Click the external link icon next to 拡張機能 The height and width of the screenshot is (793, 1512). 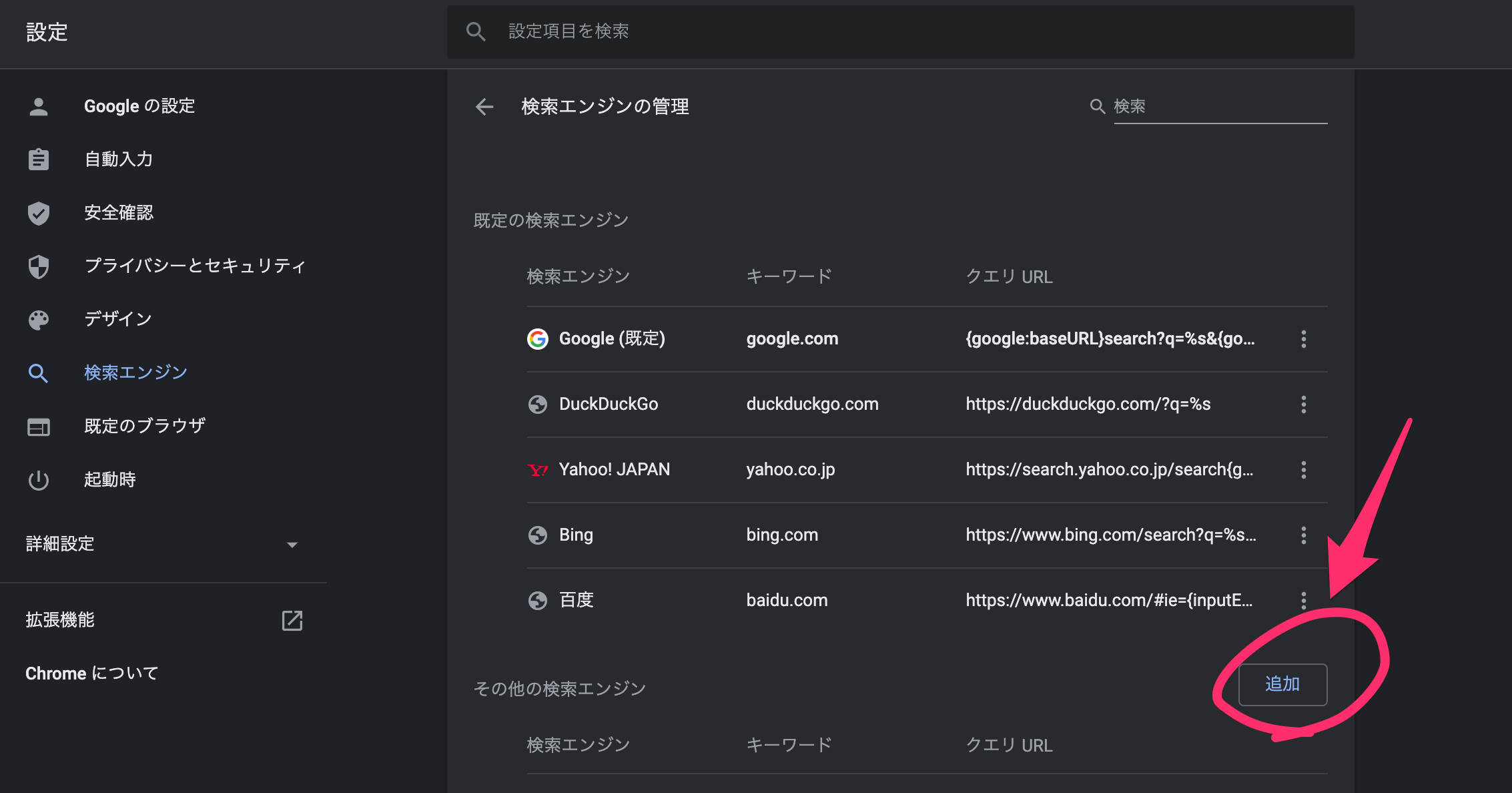tap(292, 620)
